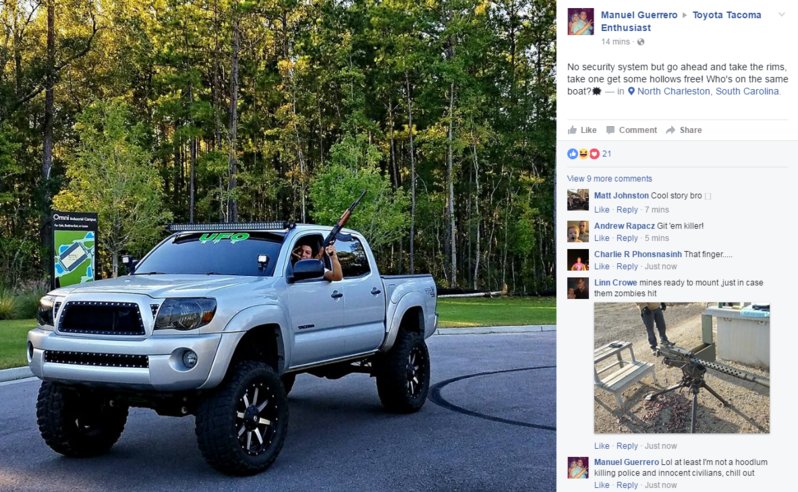Open the main truck photo
Viewport: 798px width, 492px height.
pyautogui.click(x=278, y=246)
